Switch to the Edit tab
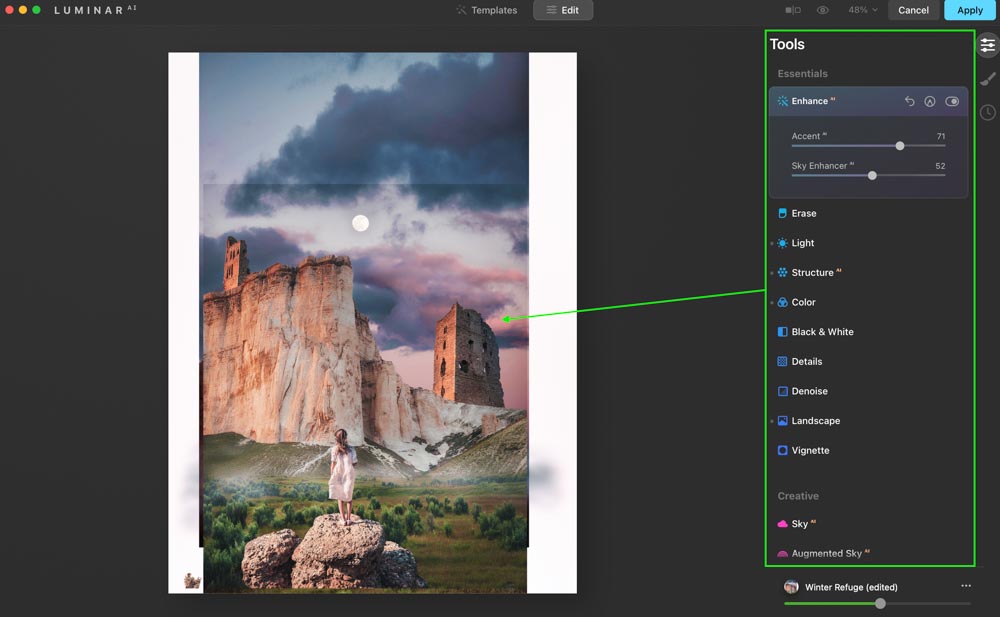Image resolution: width=1000 pixels, height=617 pixels. [x=563, y=10]
